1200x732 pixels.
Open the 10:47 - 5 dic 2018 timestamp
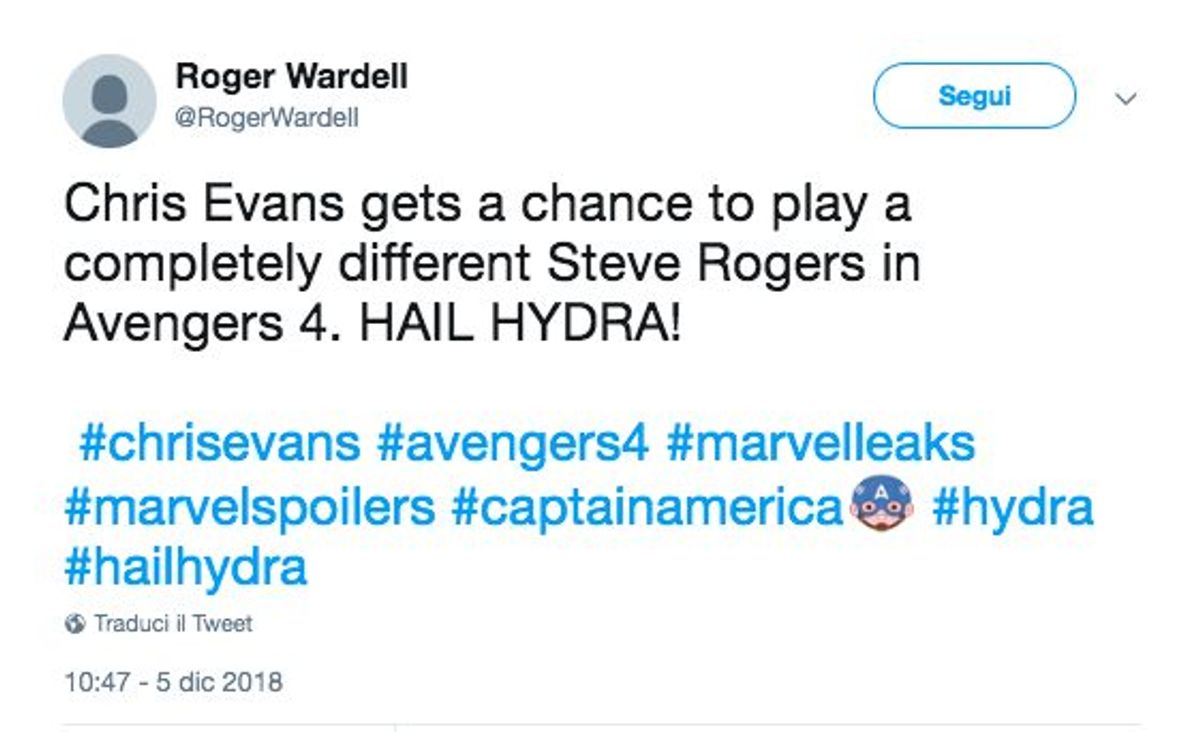tap(173, 683)
